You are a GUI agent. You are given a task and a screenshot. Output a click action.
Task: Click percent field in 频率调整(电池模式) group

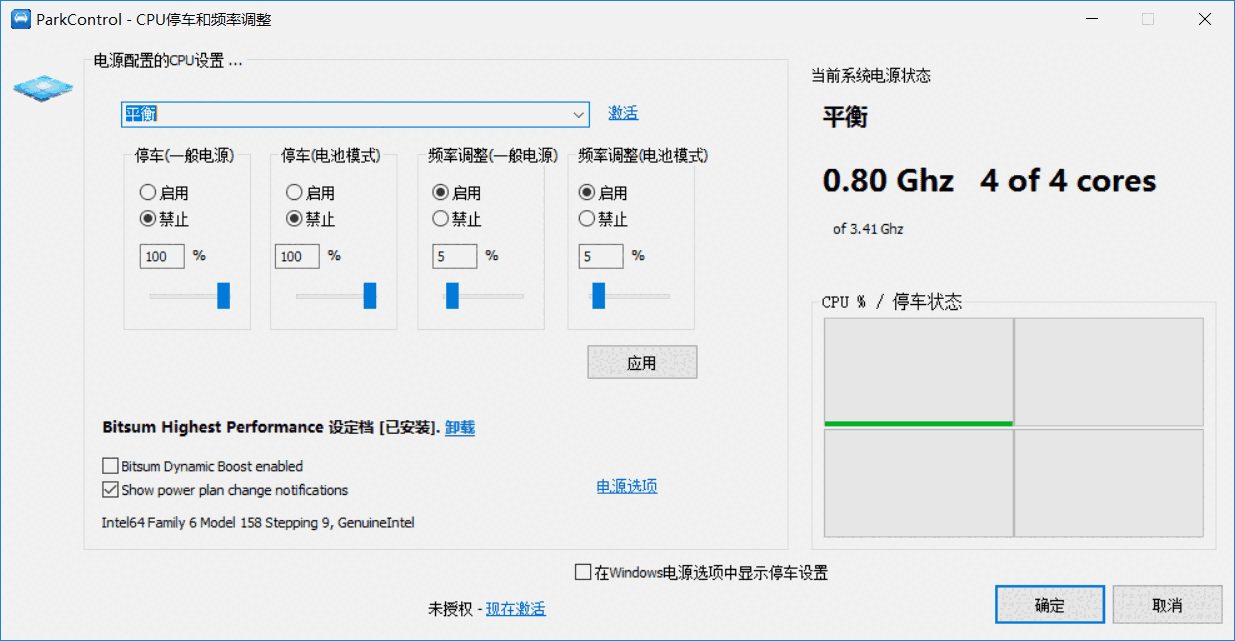point(601,257)
